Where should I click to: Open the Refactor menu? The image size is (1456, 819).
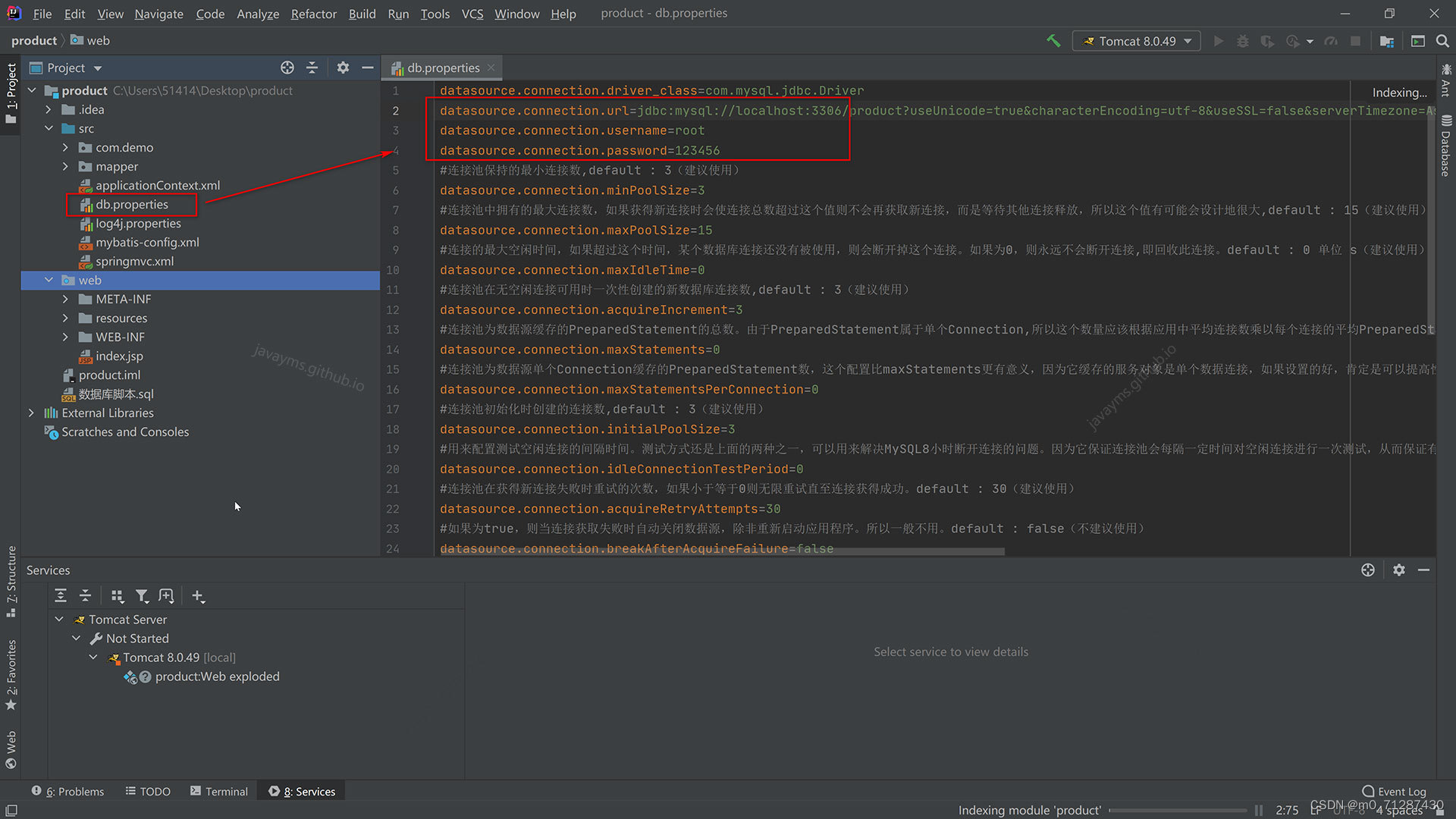click(x=313, y=14)
